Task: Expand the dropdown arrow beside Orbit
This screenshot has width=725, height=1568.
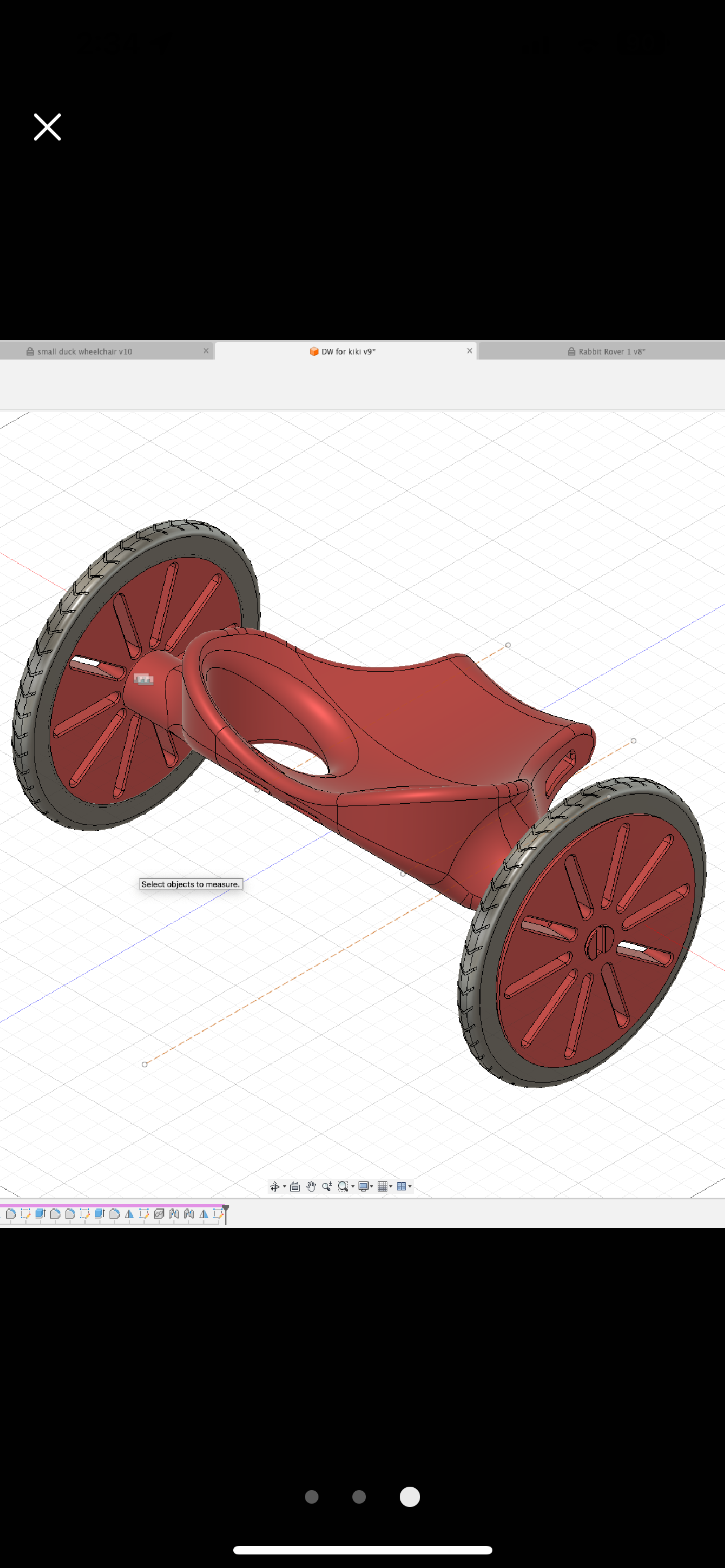Action: pyautogui.click(x=284, y=1186)
